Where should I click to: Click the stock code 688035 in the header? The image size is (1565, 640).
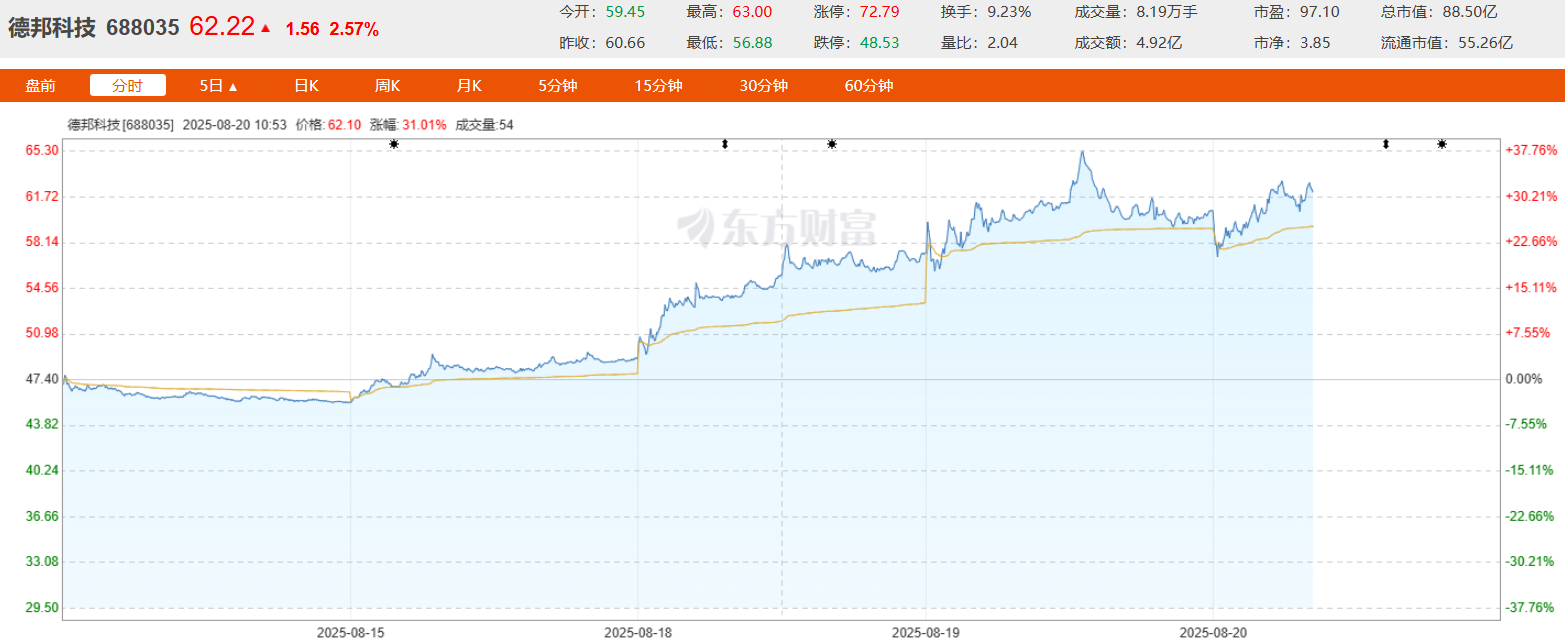(143, 28)
